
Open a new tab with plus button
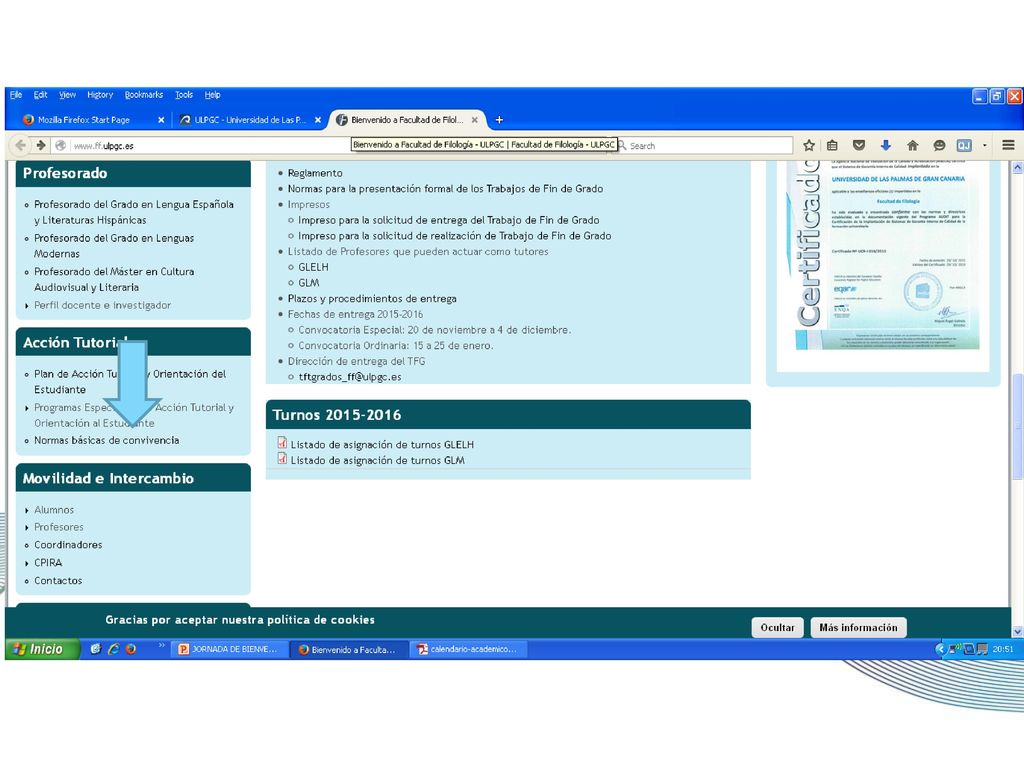click(x=499, y=120)
